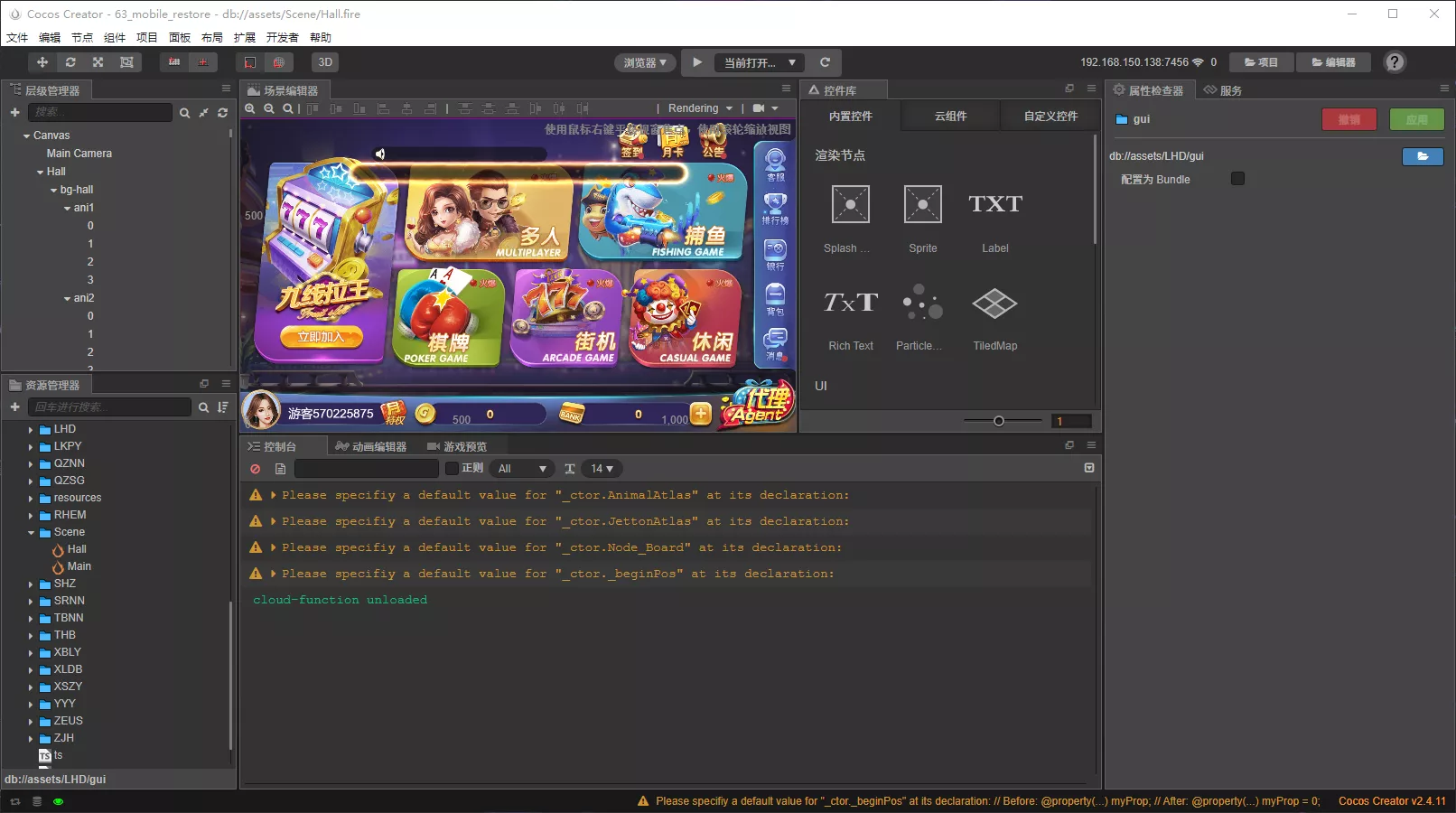Collapse the ani2 node in hierarchy
This screenshot has height=813, width=1456.
pos(67,297)
